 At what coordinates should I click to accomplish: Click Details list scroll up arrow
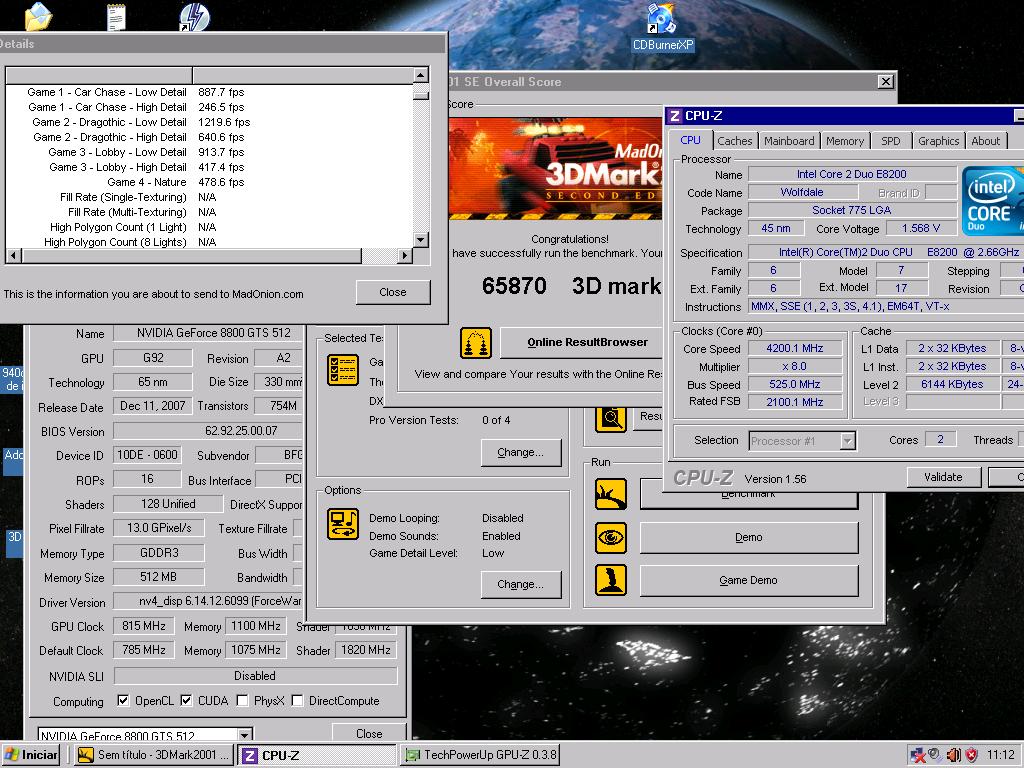click(x=421, y=75)
